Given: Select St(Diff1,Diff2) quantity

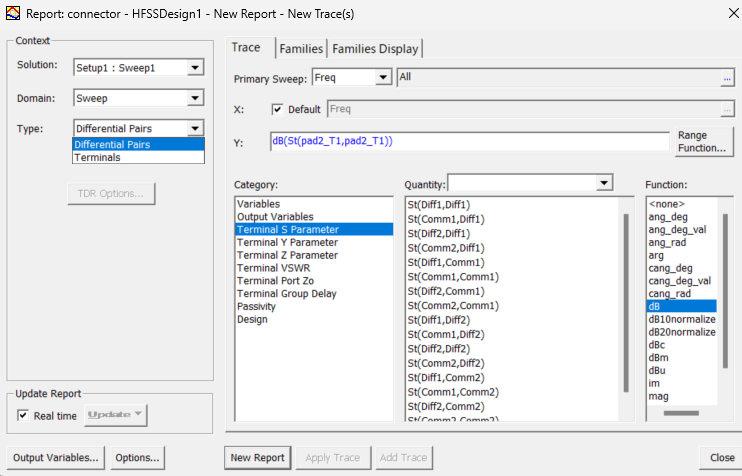Looking at the screenshot, I should click(x=513, y=320).
